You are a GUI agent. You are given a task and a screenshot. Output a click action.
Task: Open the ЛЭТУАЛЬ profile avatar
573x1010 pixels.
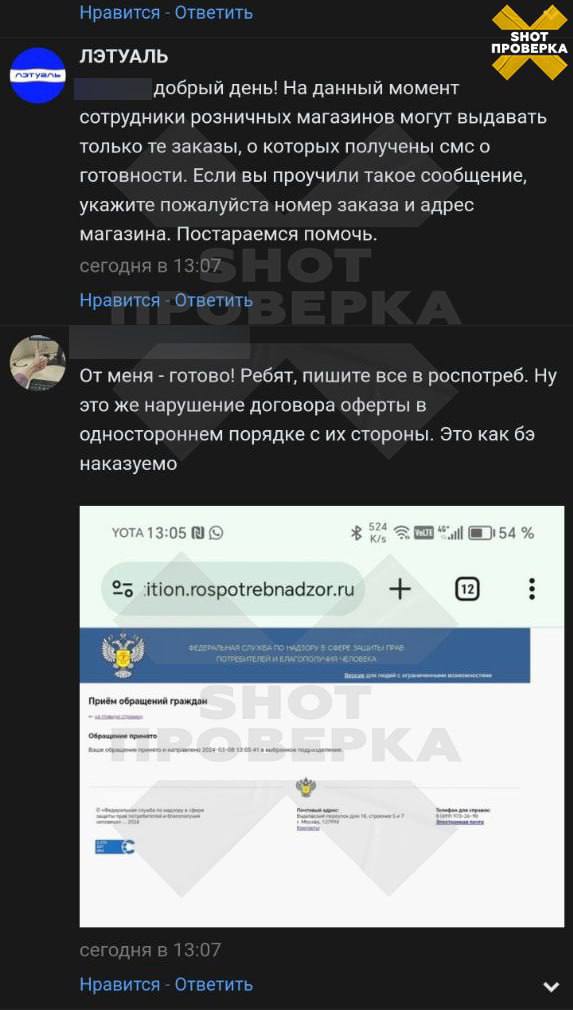(38, 75)
